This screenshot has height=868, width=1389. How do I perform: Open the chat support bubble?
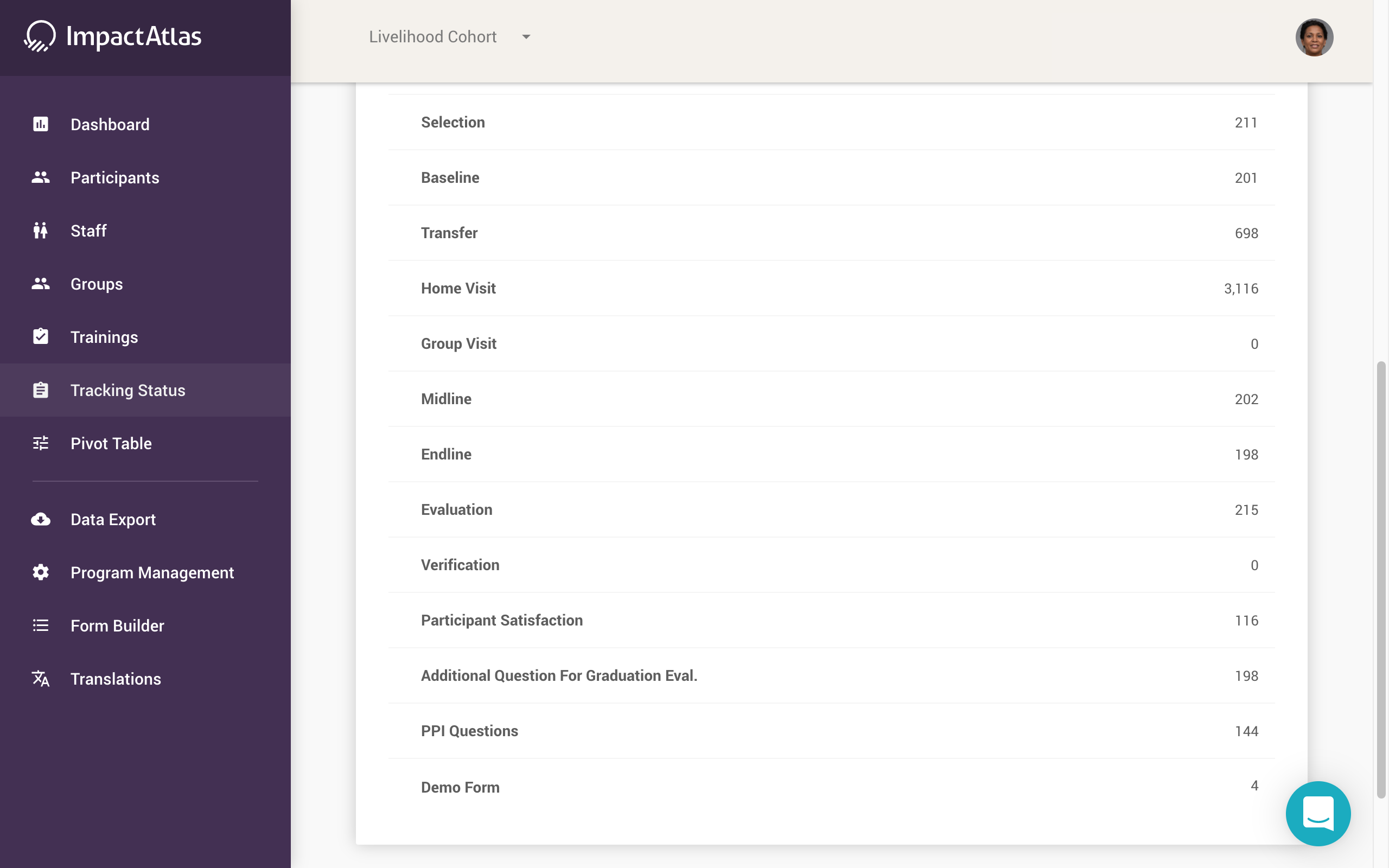(1318, 813)
